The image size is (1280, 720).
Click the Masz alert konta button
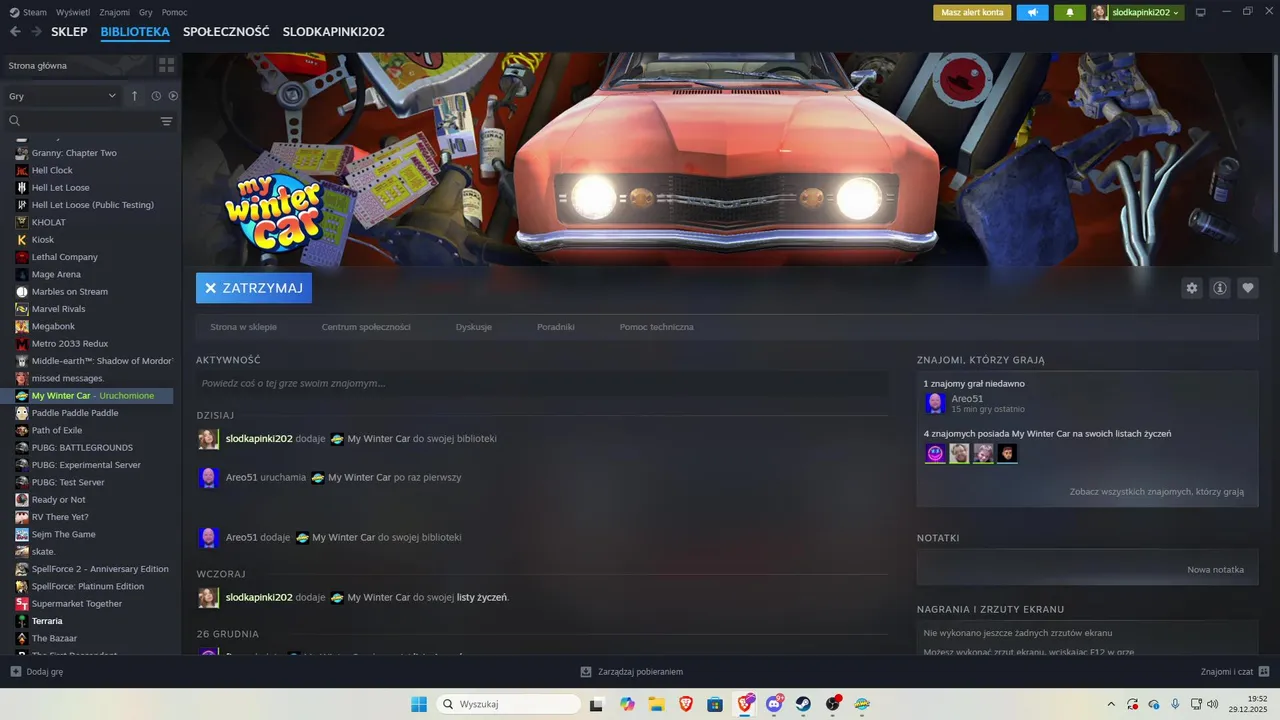(972, 12)
